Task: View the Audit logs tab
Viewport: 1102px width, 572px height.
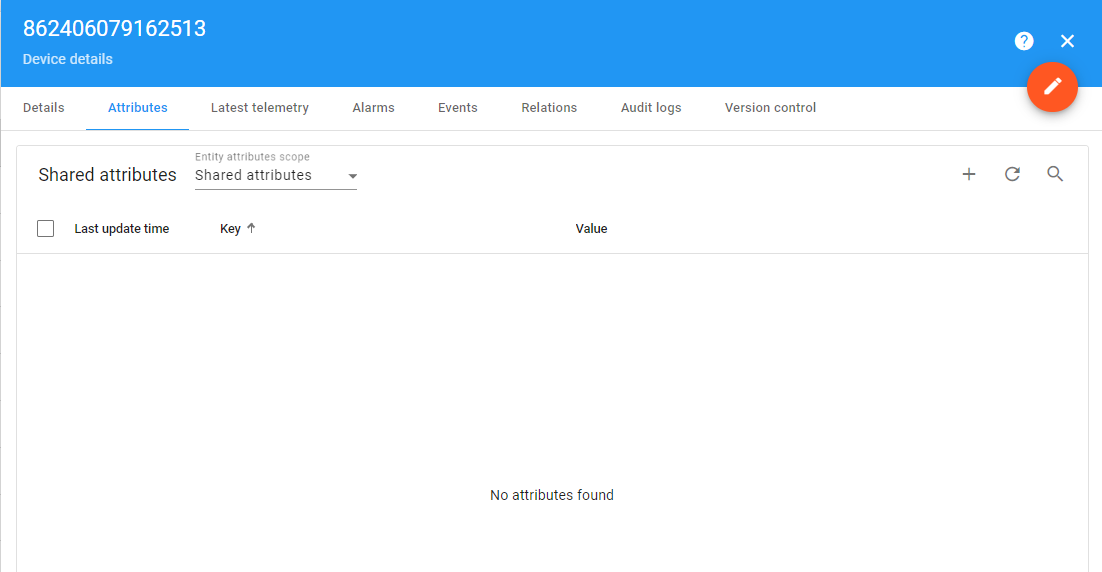Action: (651, 108)
